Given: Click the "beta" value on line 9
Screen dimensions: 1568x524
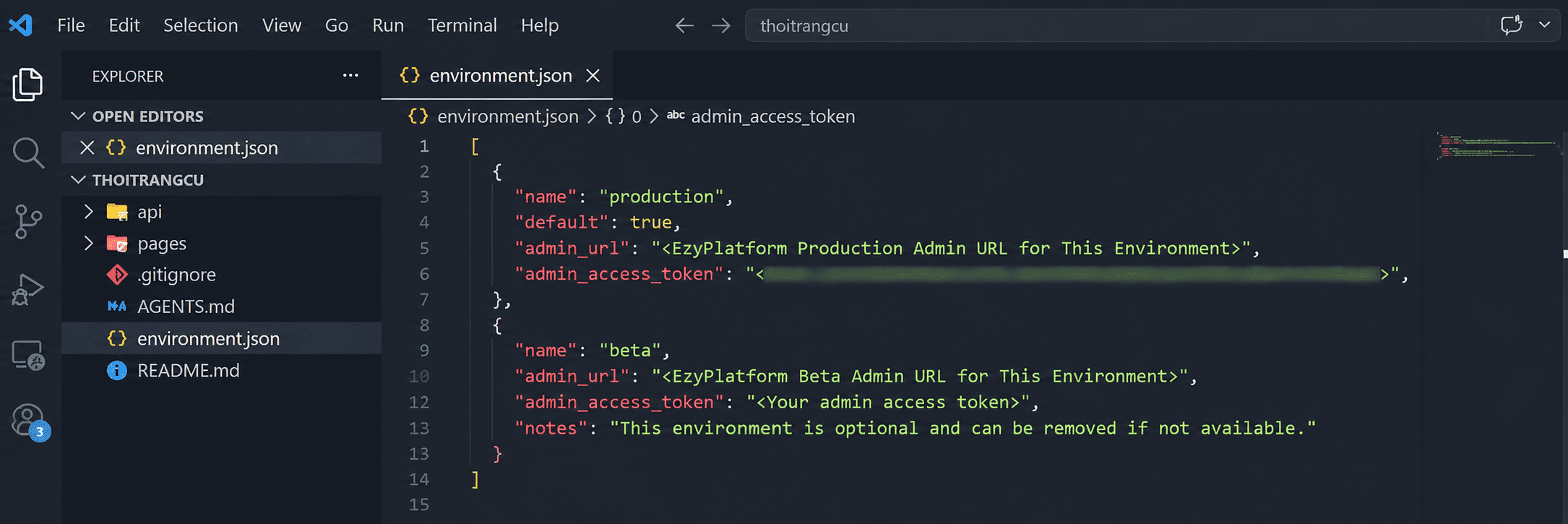Looking at the screenshot, I should pyautogui.click(x=630, y=351).
